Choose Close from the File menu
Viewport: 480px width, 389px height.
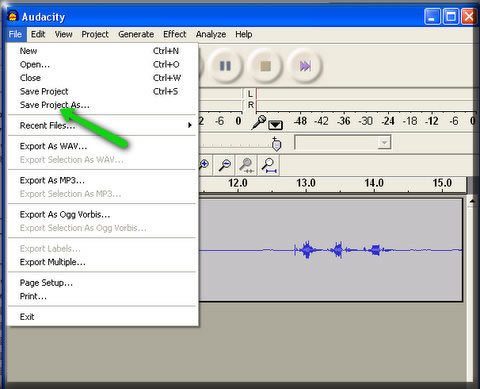pyautogui.click(x=103, y=78)
